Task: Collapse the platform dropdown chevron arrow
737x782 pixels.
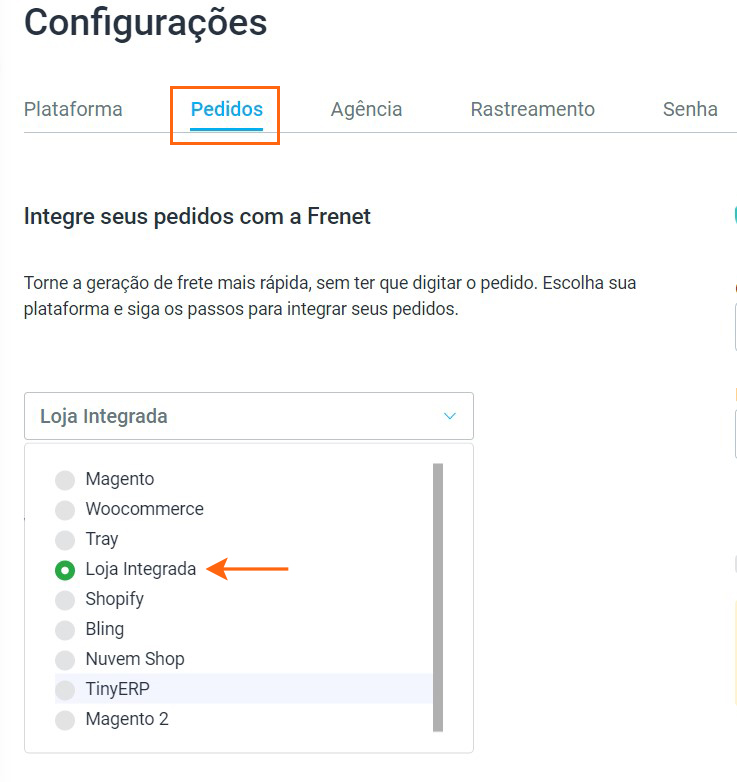Action: 450,416
